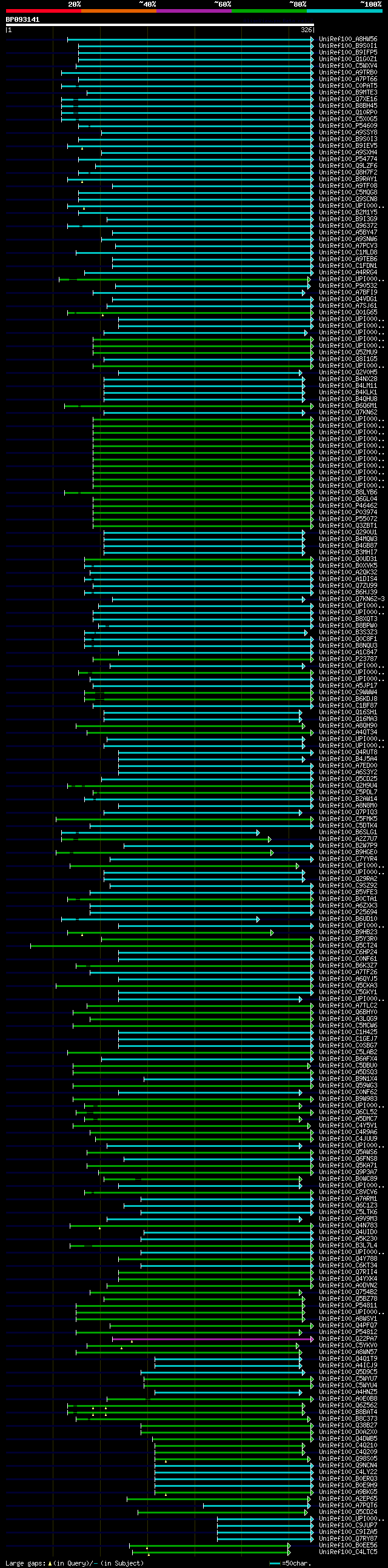Click the red 20% identity legend bar
The width and height of the screenshot is (388, 1568).
(x=43, y=11)
